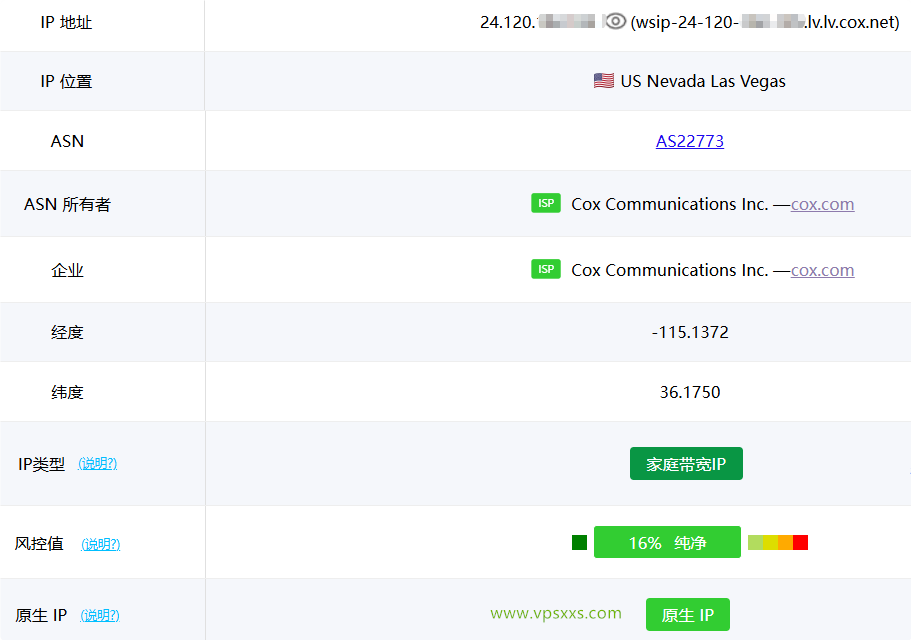Click the 16% 纯净 risk score bar

667,542
